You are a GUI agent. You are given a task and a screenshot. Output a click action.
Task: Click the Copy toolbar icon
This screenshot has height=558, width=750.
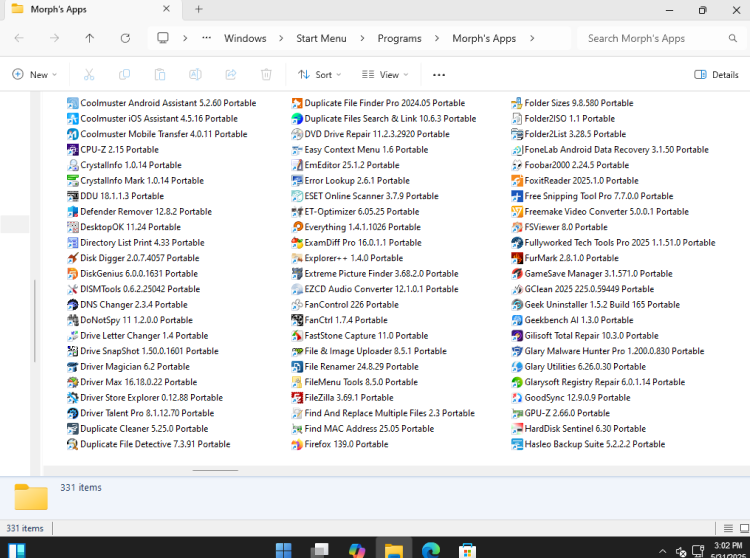124,75
